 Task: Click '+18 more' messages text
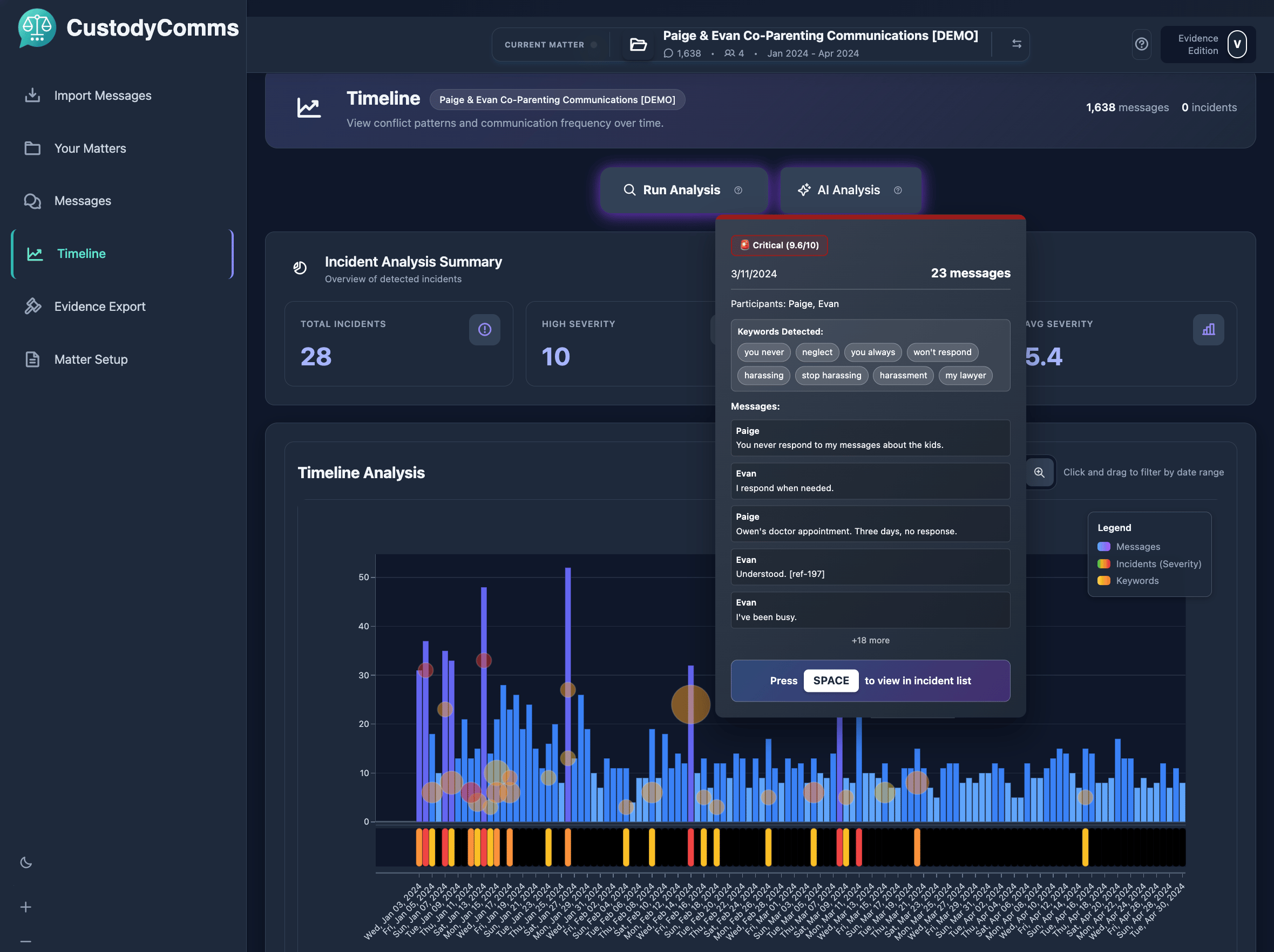click(x=870, y=641)
